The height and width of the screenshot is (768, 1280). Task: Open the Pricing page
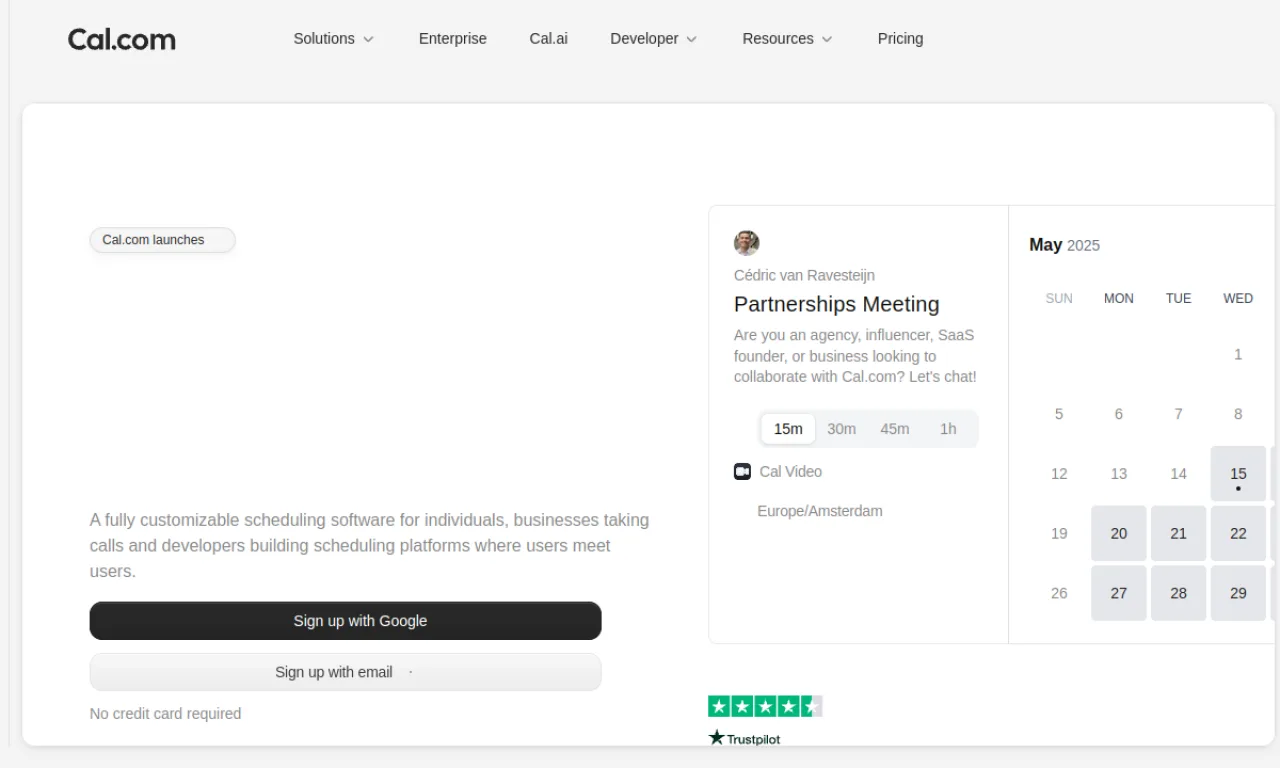pos(900,38)
